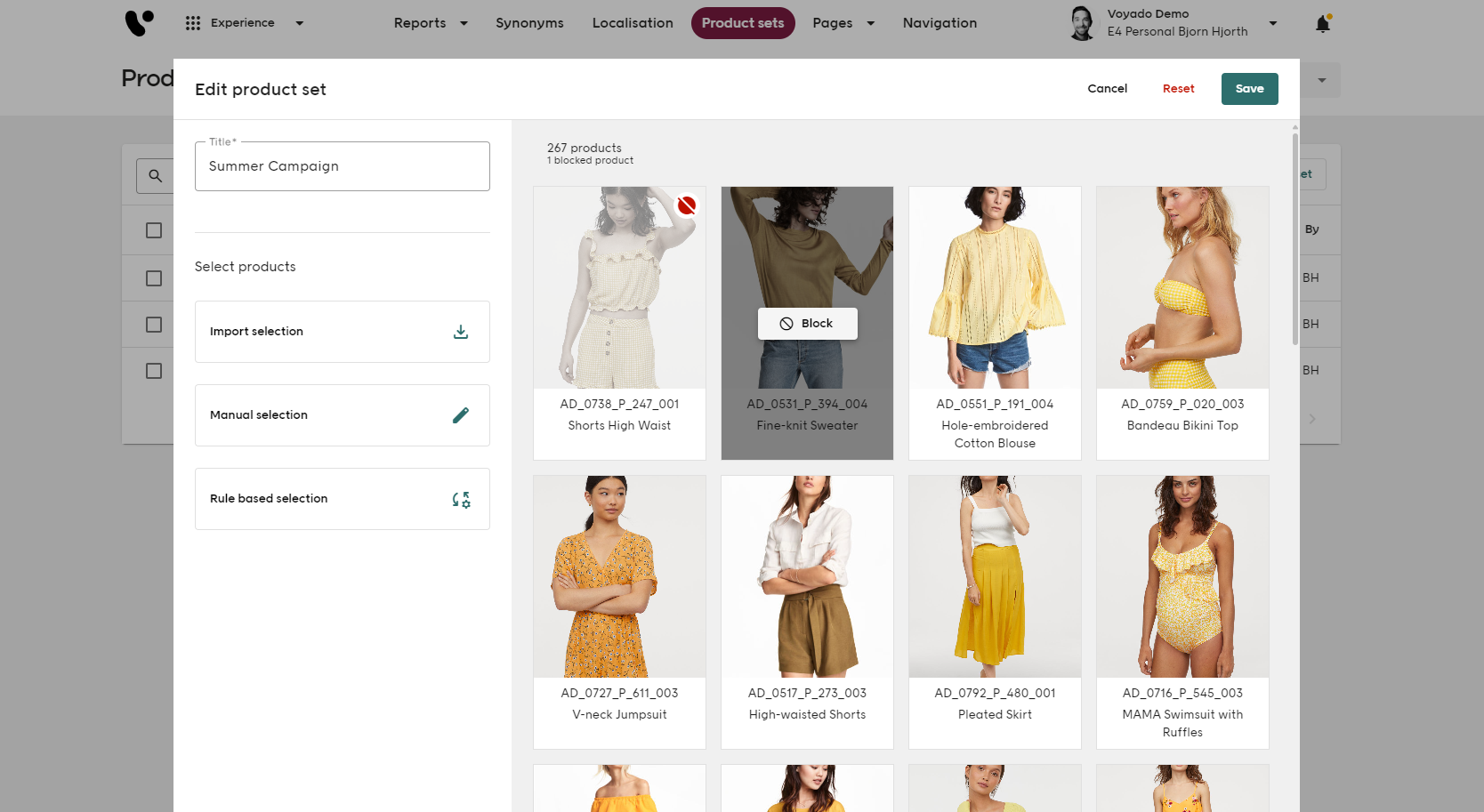Click the 'Edit product set' dialog title
The width and height of the screenshot is (1484, 812).
coord(261,90)
